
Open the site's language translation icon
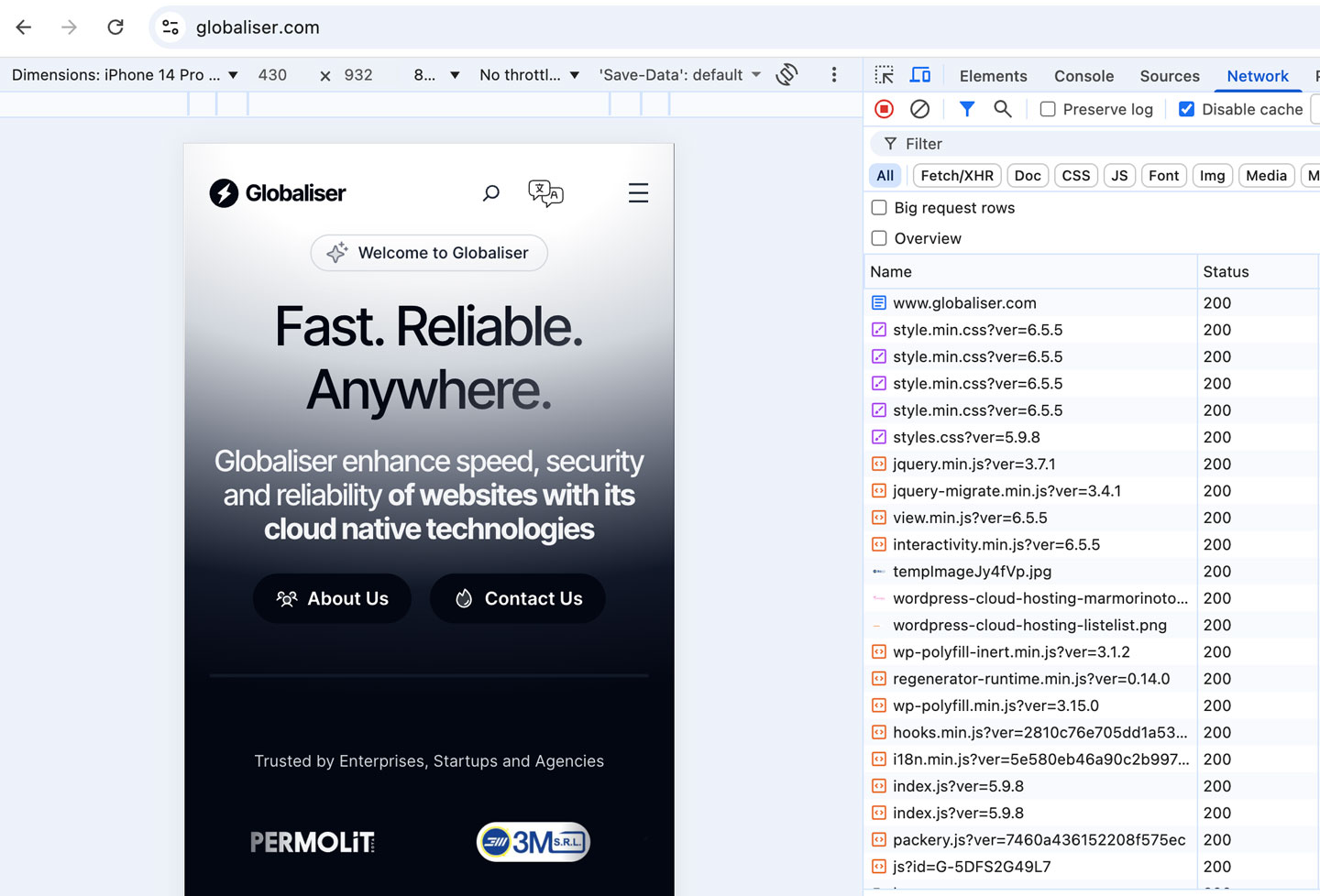click(545, 193)
